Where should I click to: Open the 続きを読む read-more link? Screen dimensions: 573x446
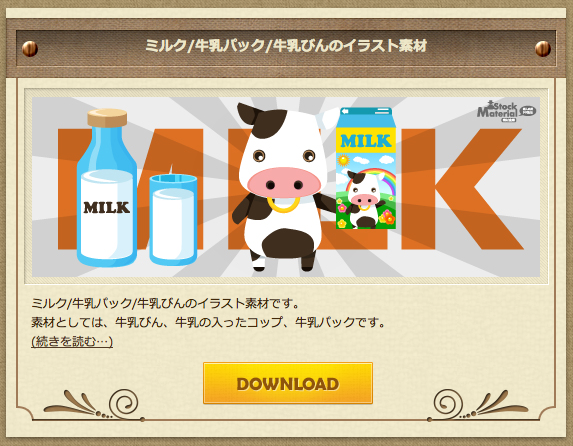(72, 341)
